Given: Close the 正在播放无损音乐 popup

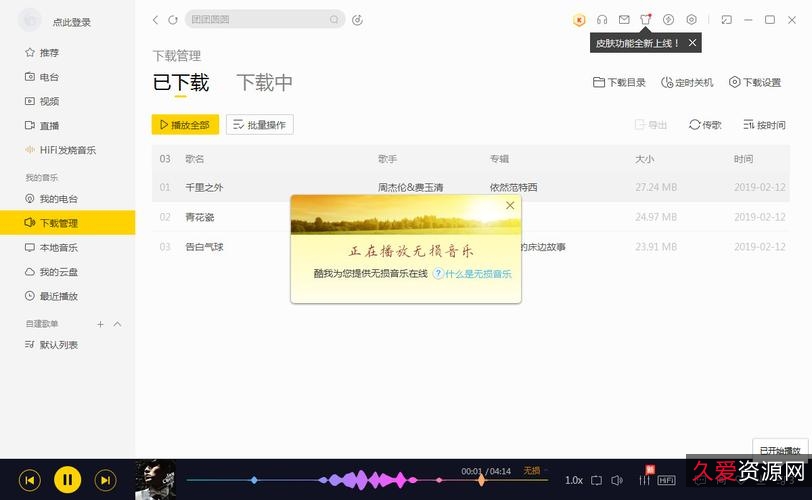Looking at the screenshot, I should pos(510,205).
